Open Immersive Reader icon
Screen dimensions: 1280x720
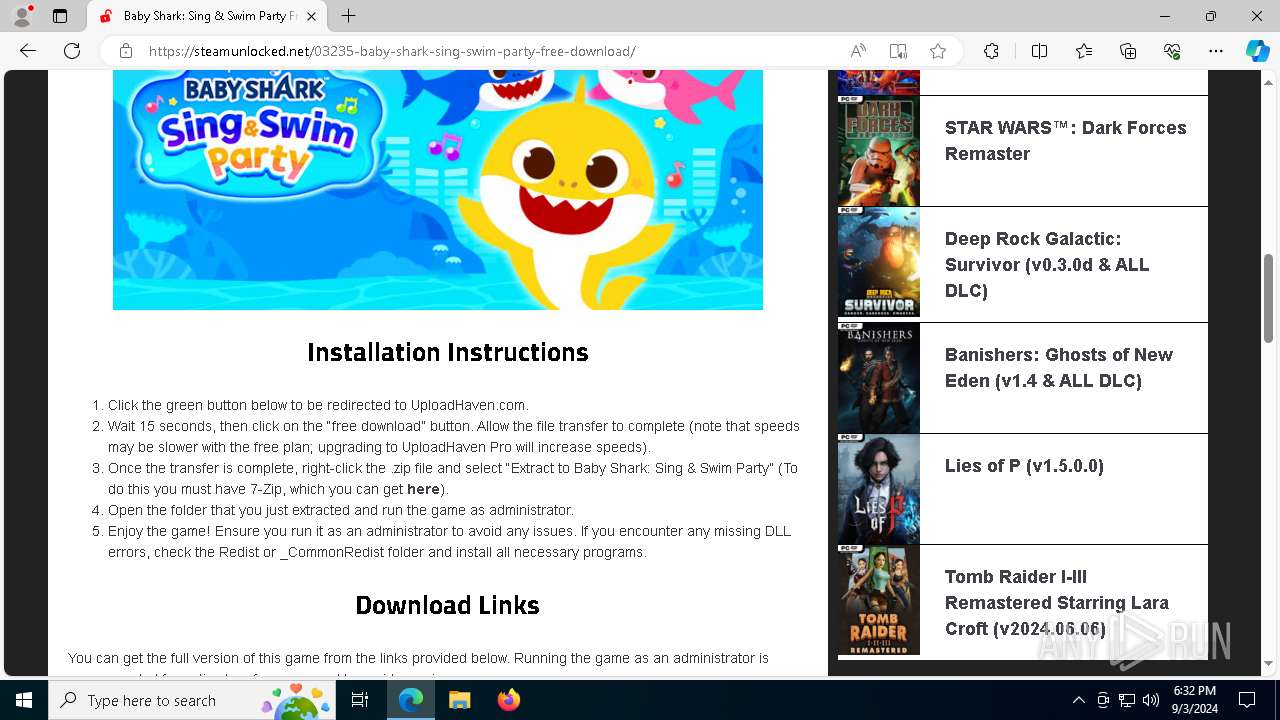coord(898,51)
